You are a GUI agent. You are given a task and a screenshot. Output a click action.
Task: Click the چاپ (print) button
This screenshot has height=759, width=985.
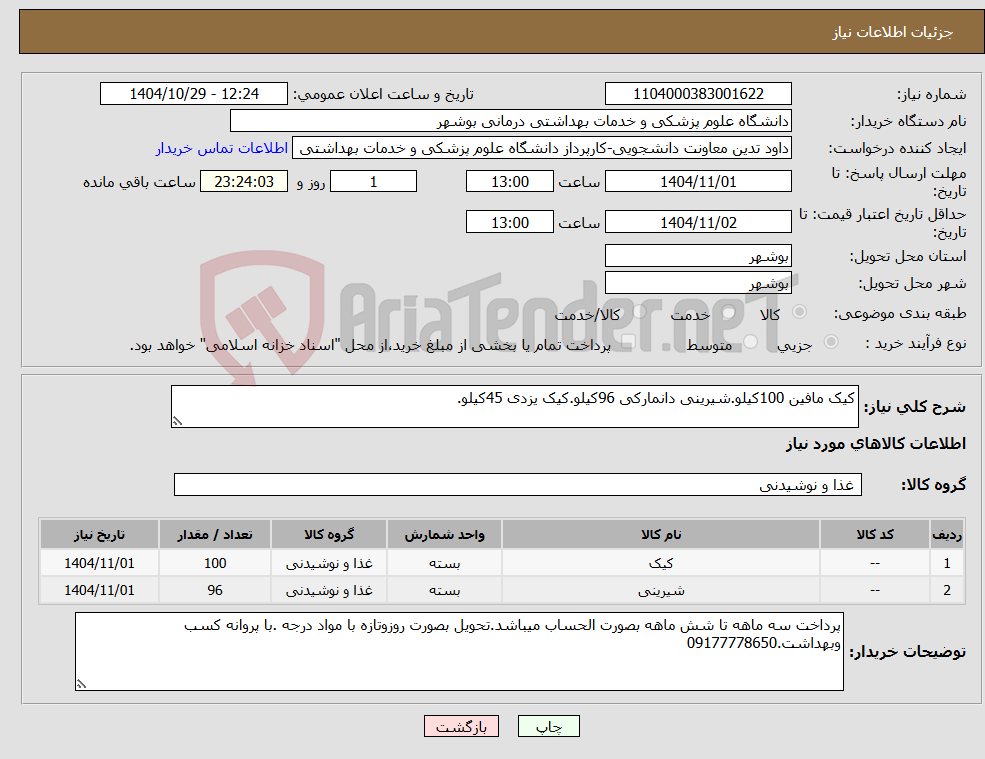pos(548,726)
